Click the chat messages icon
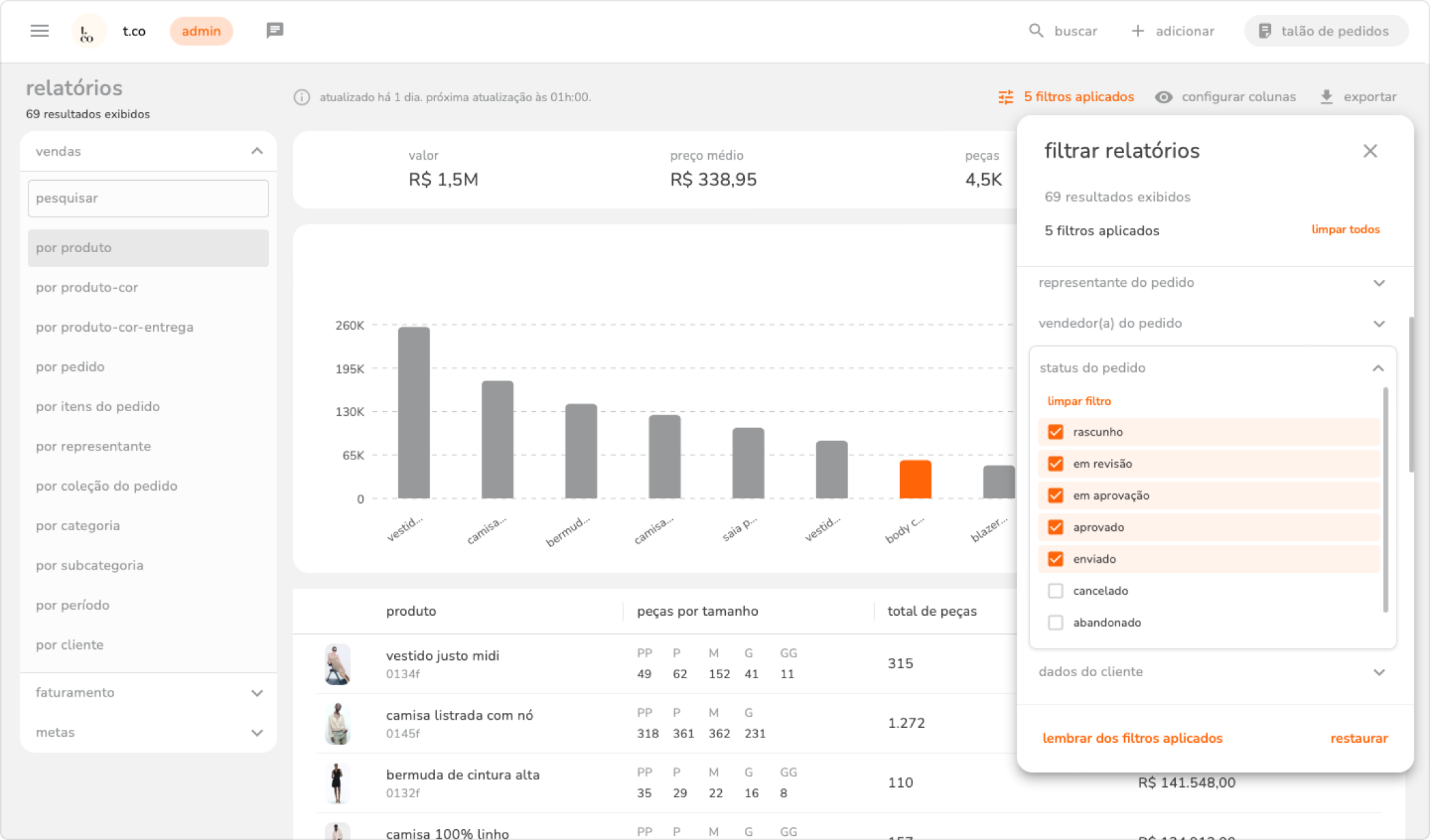This screenshot has width=1430, height=840. (x=275, y=31)
